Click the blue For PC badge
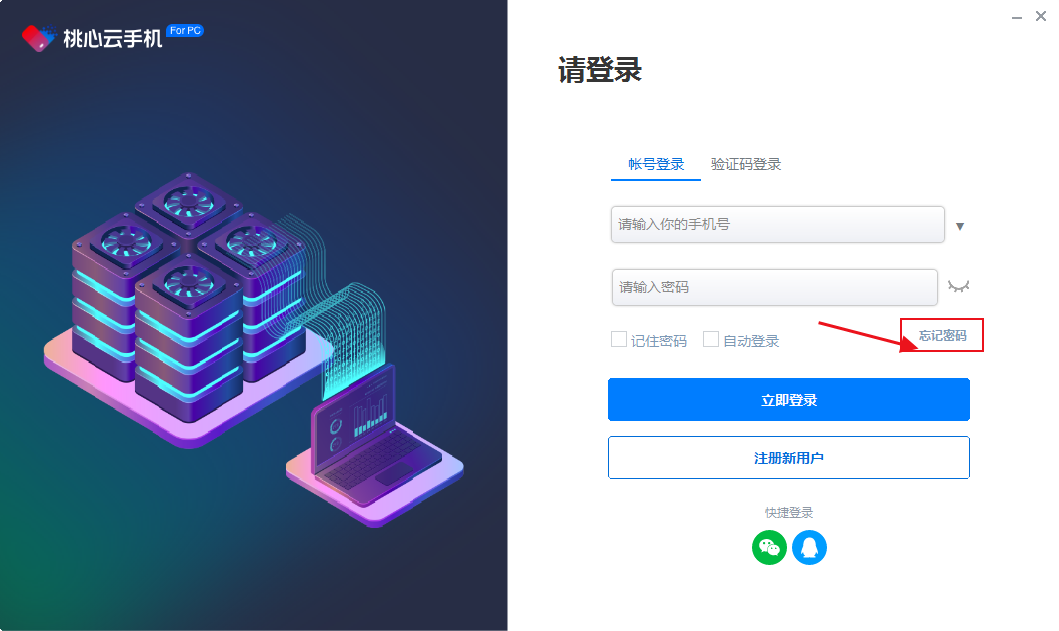 [185, 30]
